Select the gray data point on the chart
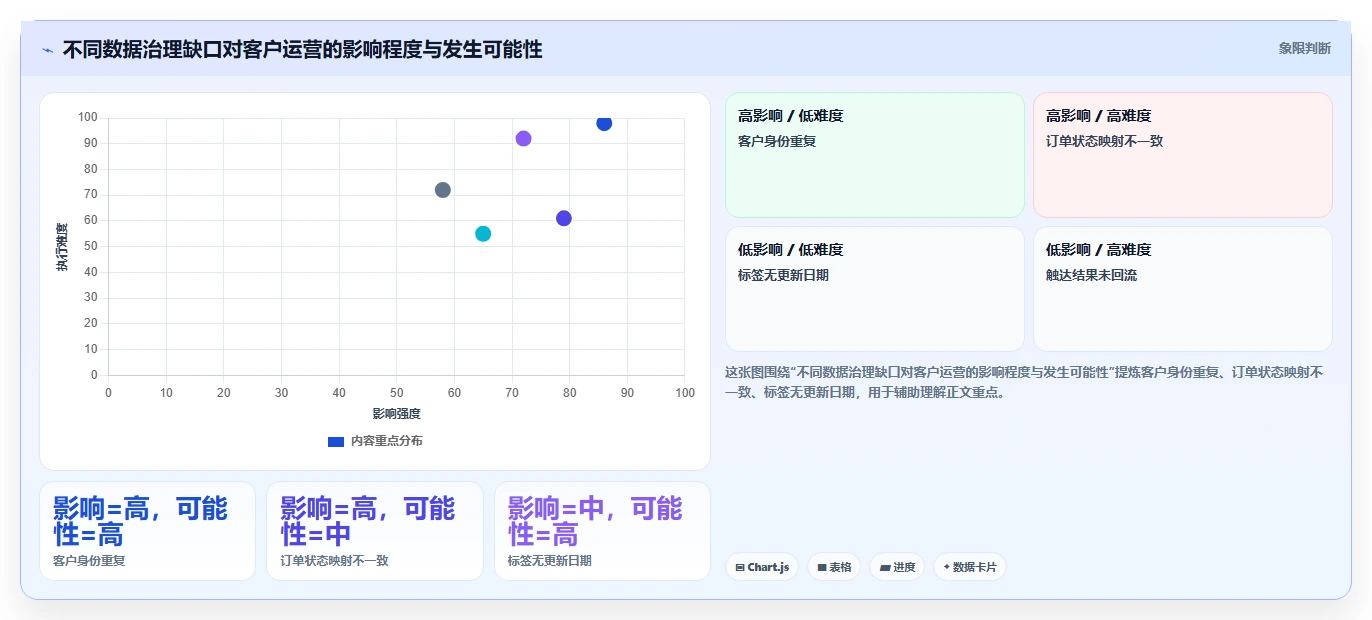This screenshot has width=1372, height=620. (x=443, y=190)
